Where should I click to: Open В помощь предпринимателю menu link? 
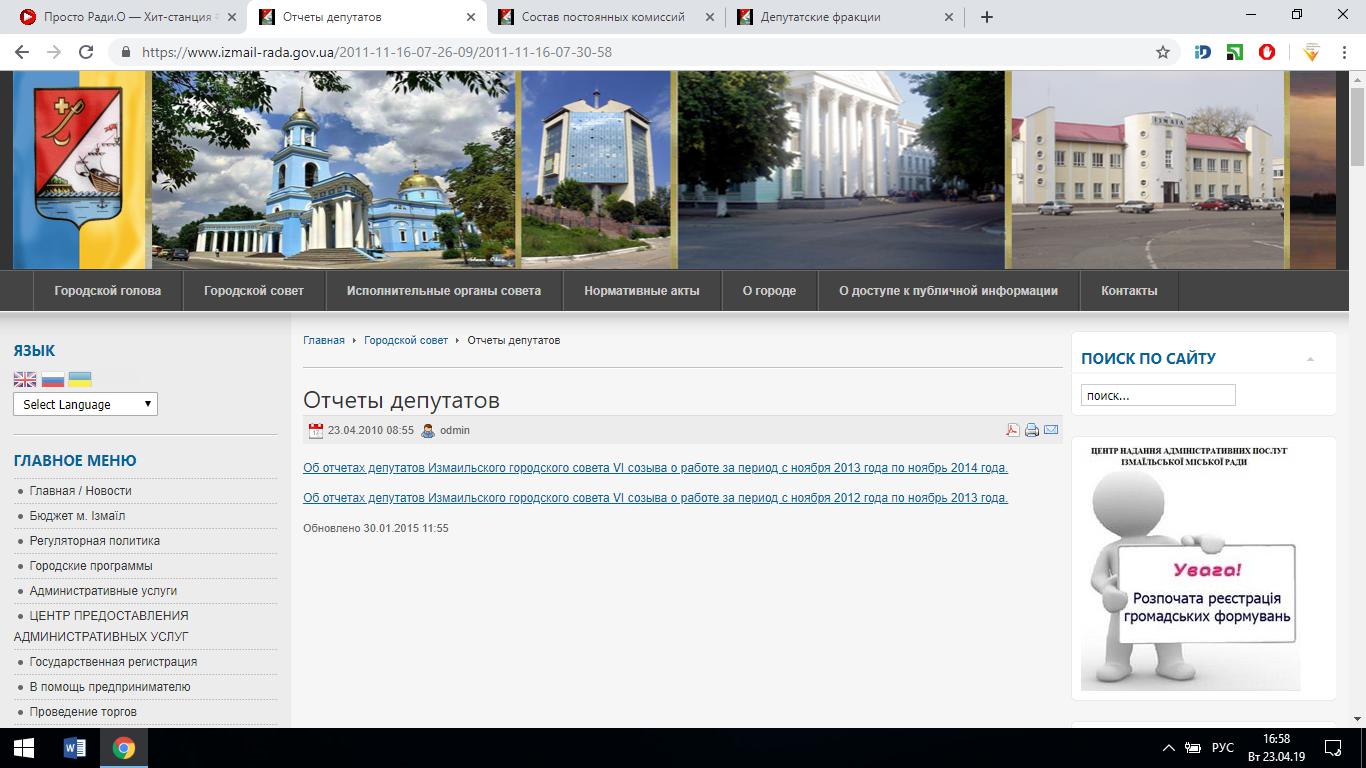pyautogui.click(x=110, y=687)
